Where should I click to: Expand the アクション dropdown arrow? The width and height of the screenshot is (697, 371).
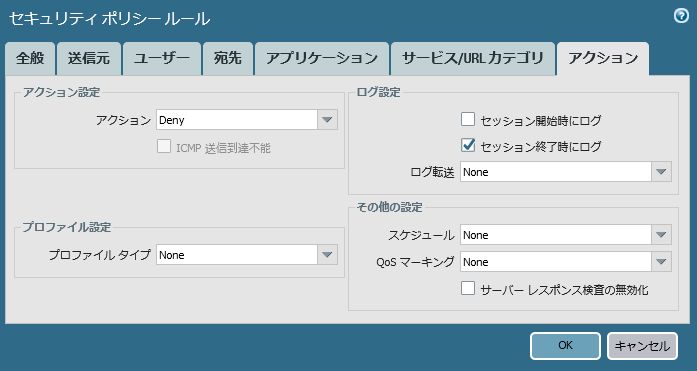pos(327,120)
